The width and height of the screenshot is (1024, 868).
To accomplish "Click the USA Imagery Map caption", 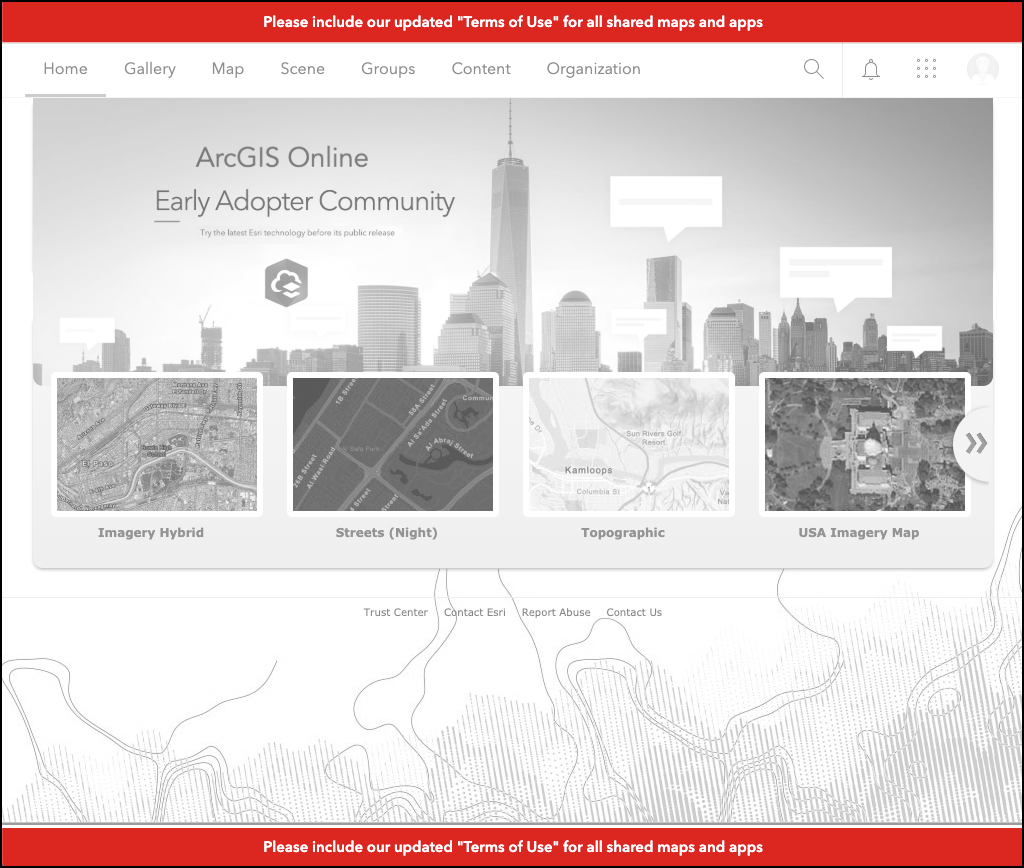I will click(x=859, y=532).
